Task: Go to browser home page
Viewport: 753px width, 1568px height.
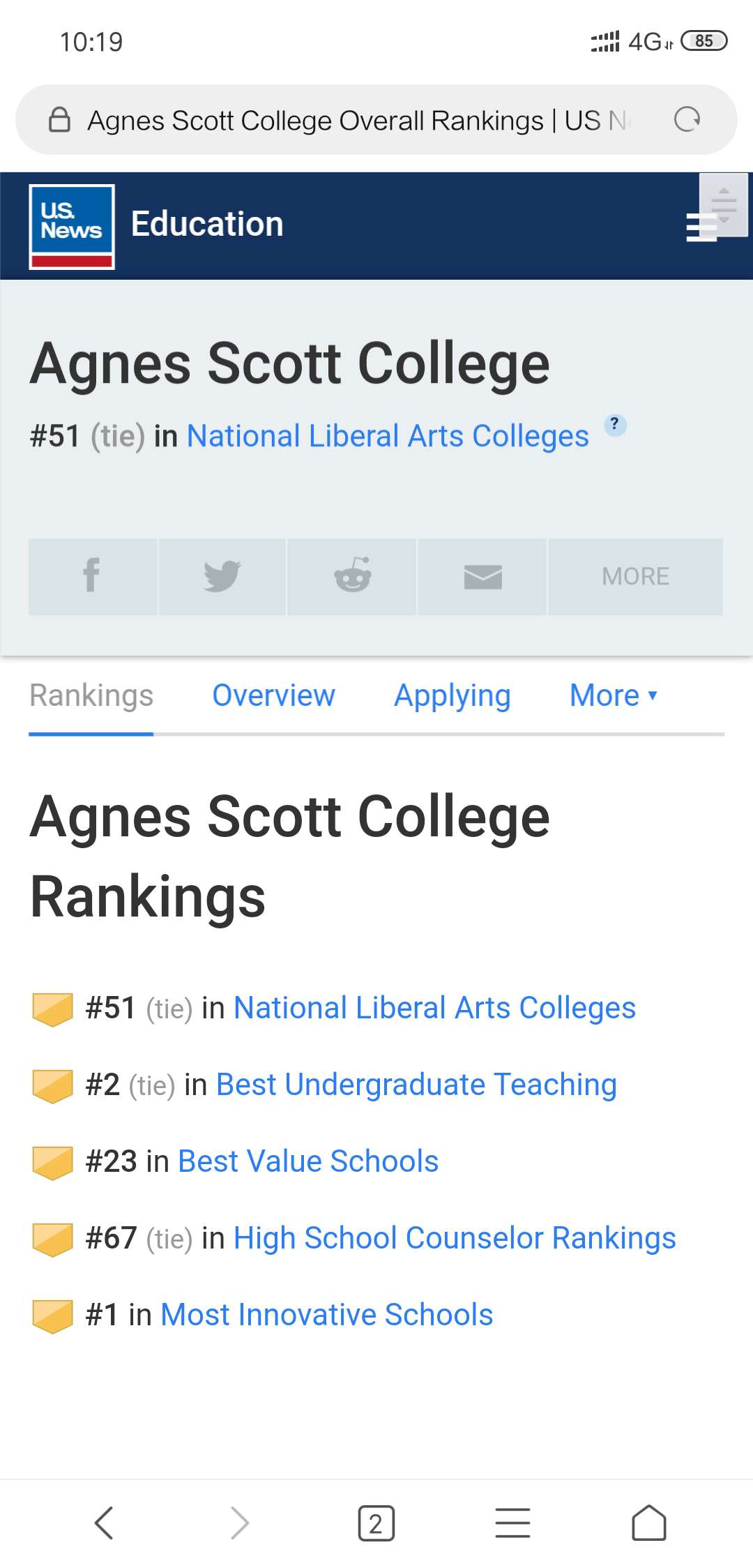Action: (x=648, y=1523)
